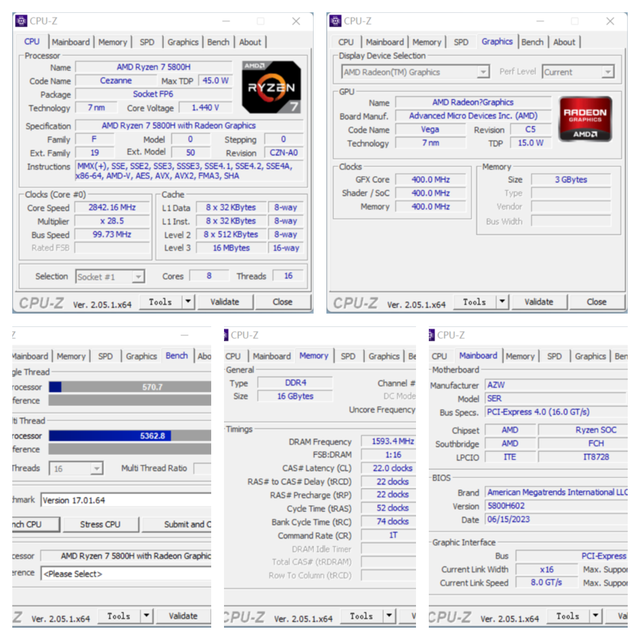Click Validate button in Bench window

click(183, 616)
